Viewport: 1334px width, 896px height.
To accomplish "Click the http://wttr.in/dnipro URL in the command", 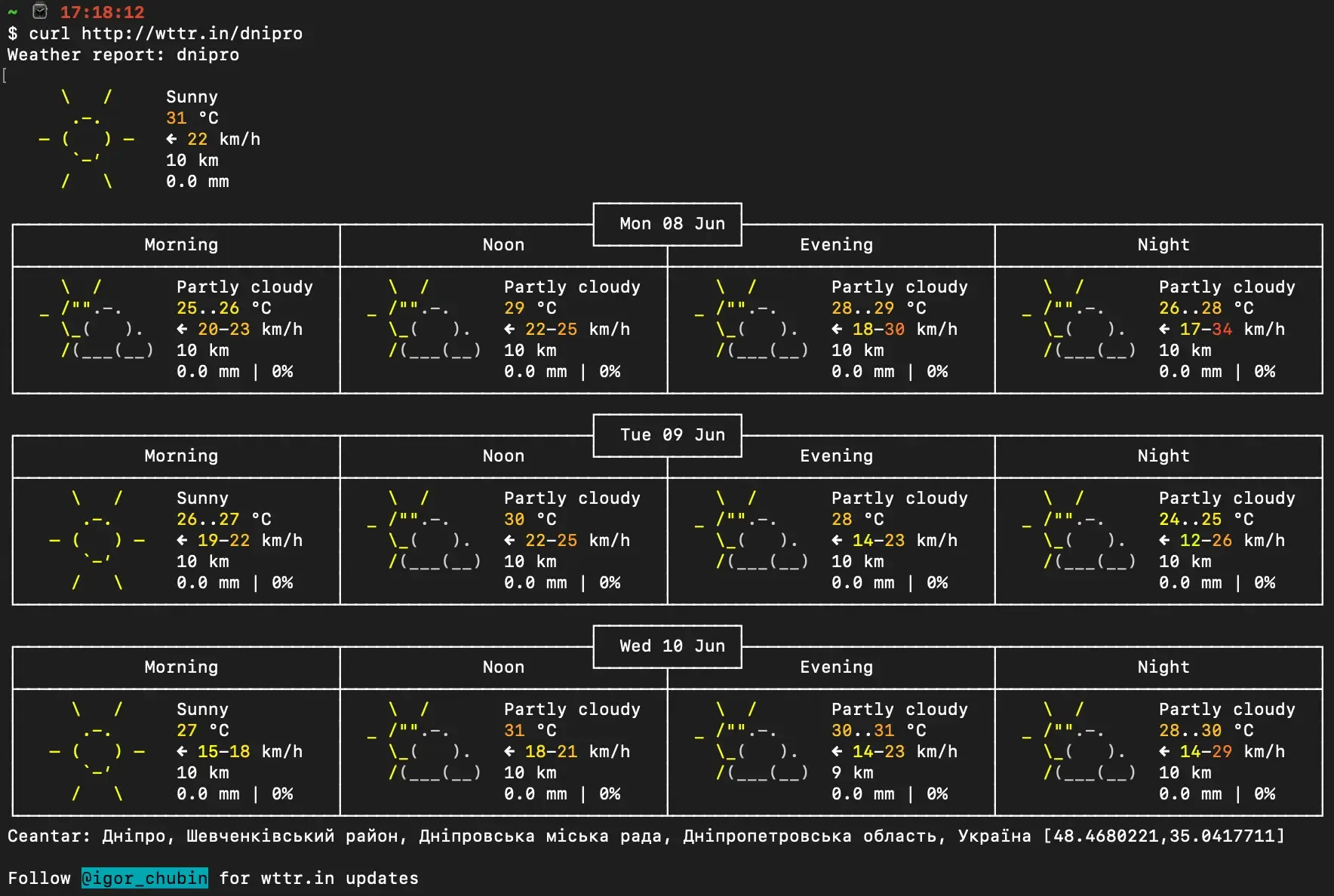I will click(192, 34).
